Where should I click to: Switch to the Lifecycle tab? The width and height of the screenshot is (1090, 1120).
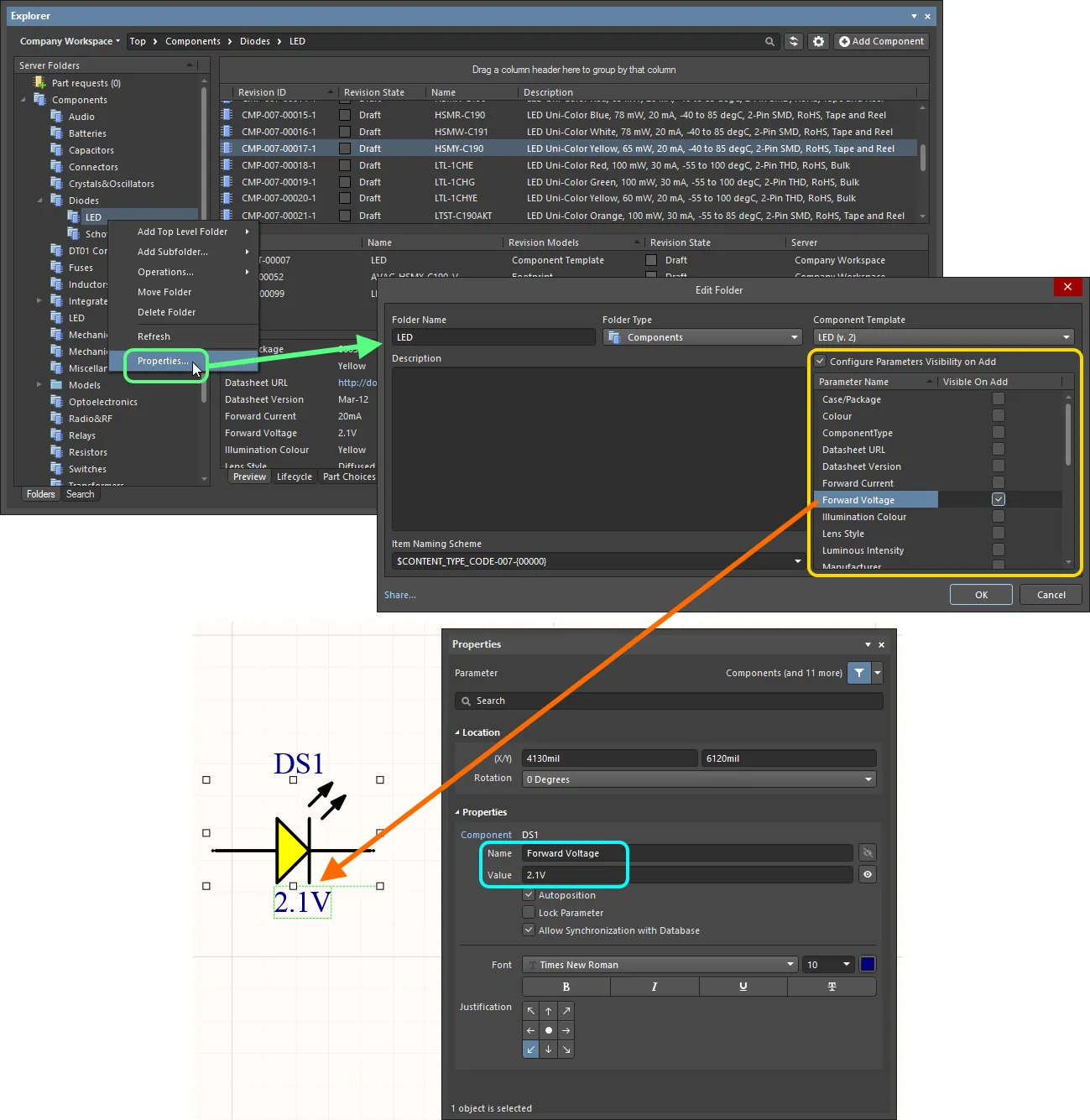click(295, 477)
